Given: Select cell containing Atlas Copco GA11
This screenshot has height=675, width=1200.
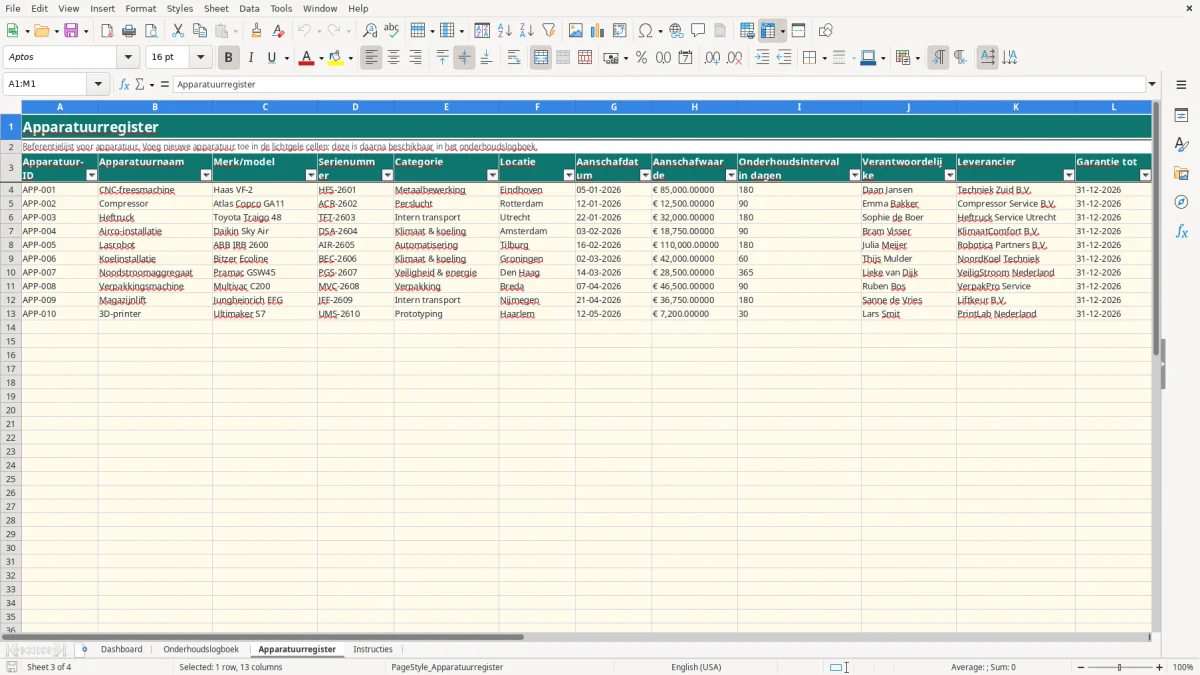Looking at the screenshot, I should [x=264, y=204].
